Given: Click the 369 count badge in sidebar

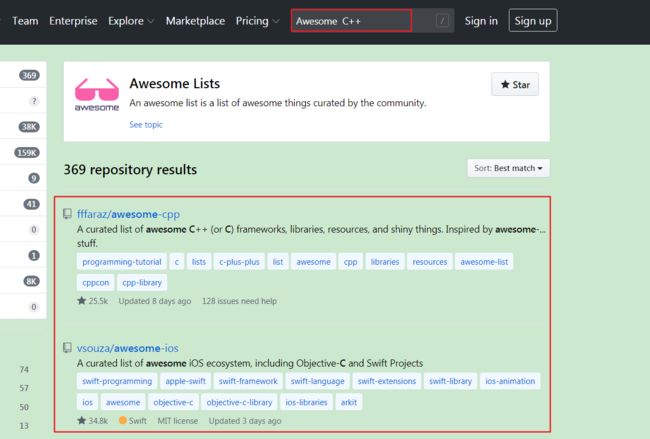Looking at the screenshot, I should pyautogui.click(x=29, y=75).
